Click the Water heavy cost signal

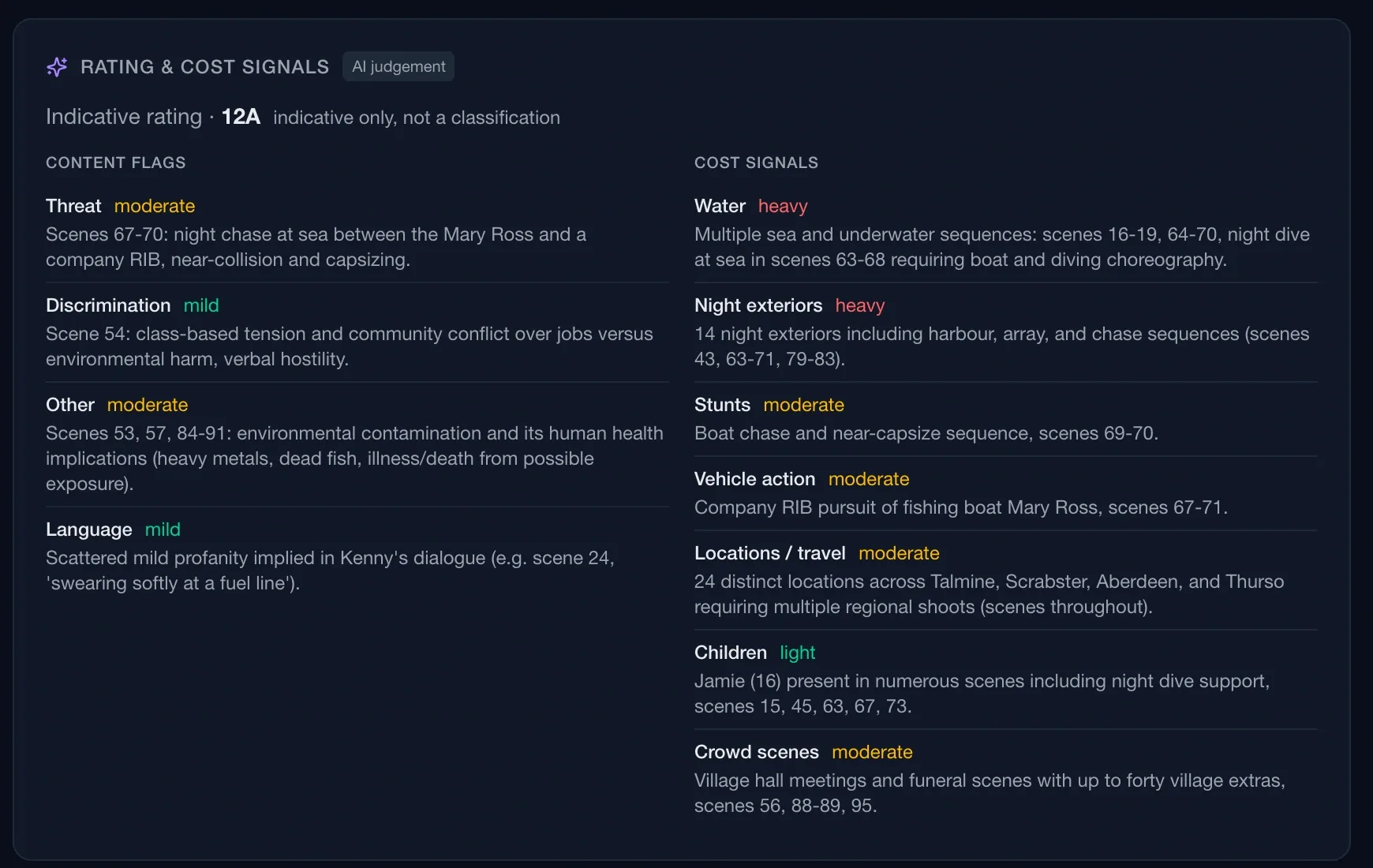(783, 206)
